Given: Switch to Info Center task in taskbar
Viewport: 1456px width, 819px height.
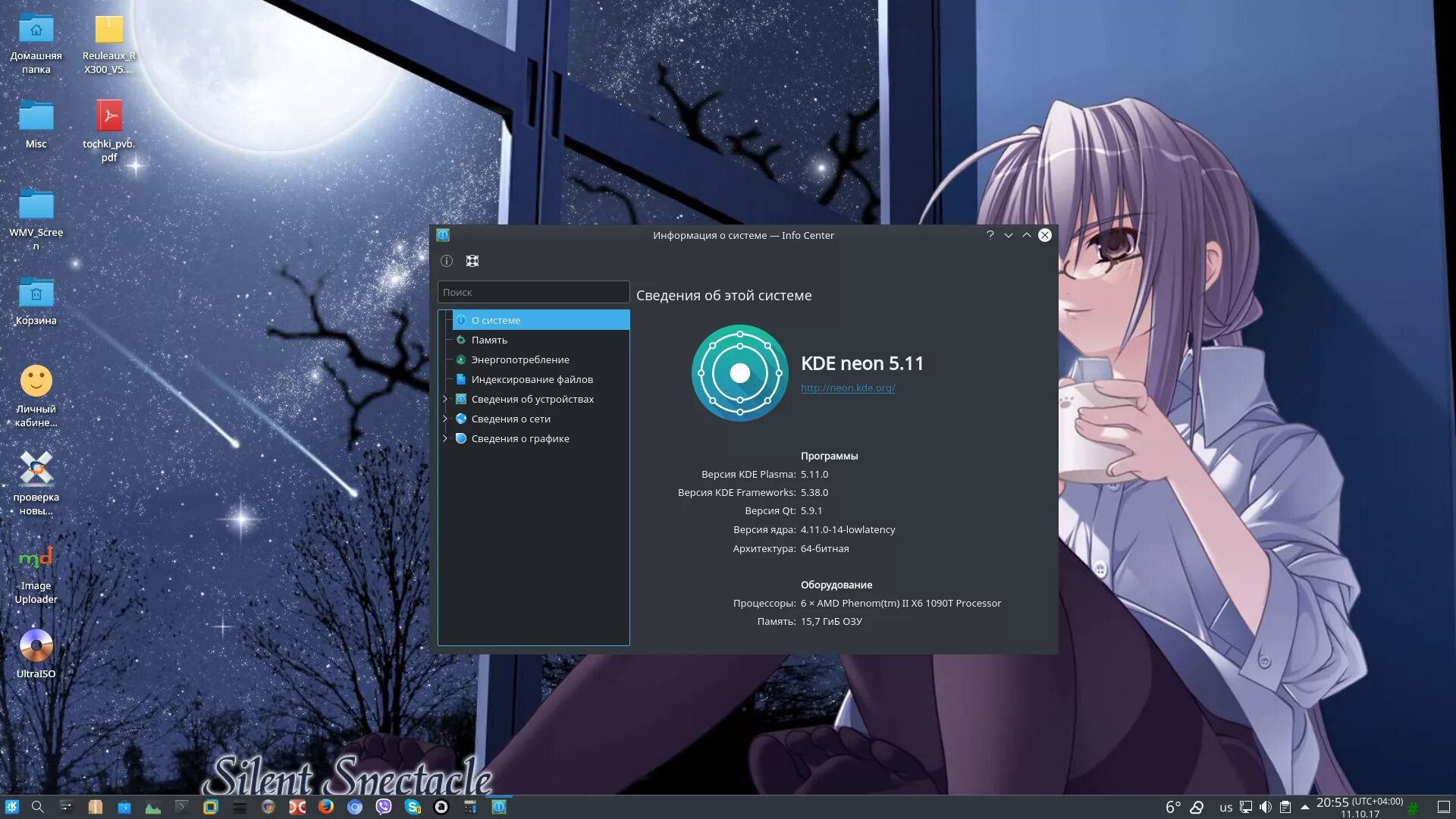Looking at the screenshot, I should pos(498,807).
